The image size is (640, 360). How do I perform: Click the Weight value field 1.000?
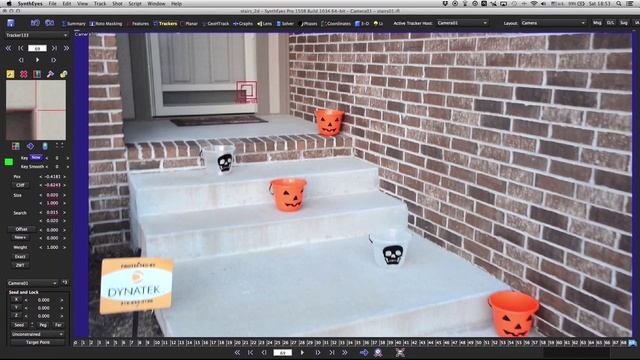[x=52, y=247]
